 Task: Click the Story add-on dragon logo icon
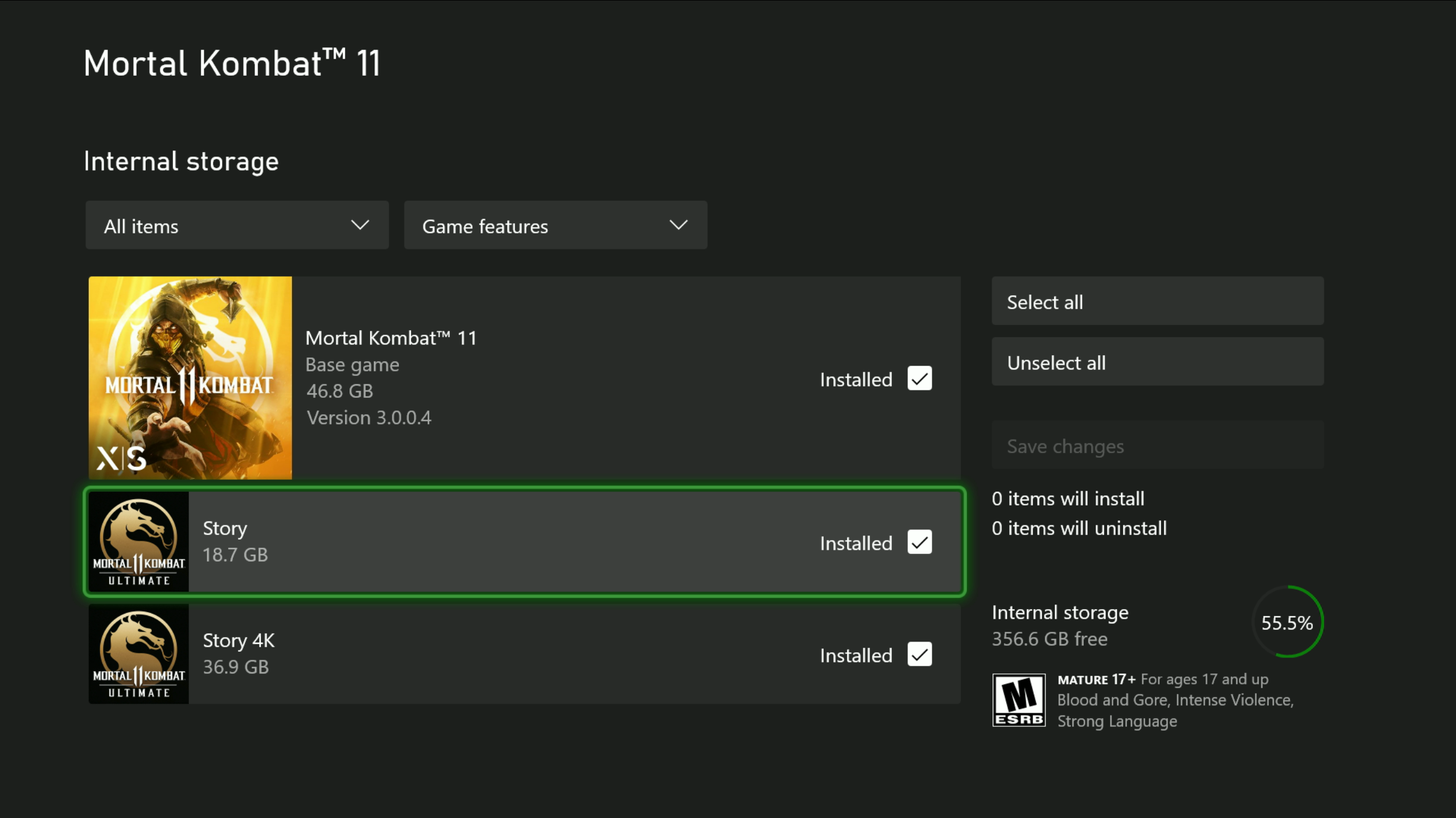tap(138, 541)
